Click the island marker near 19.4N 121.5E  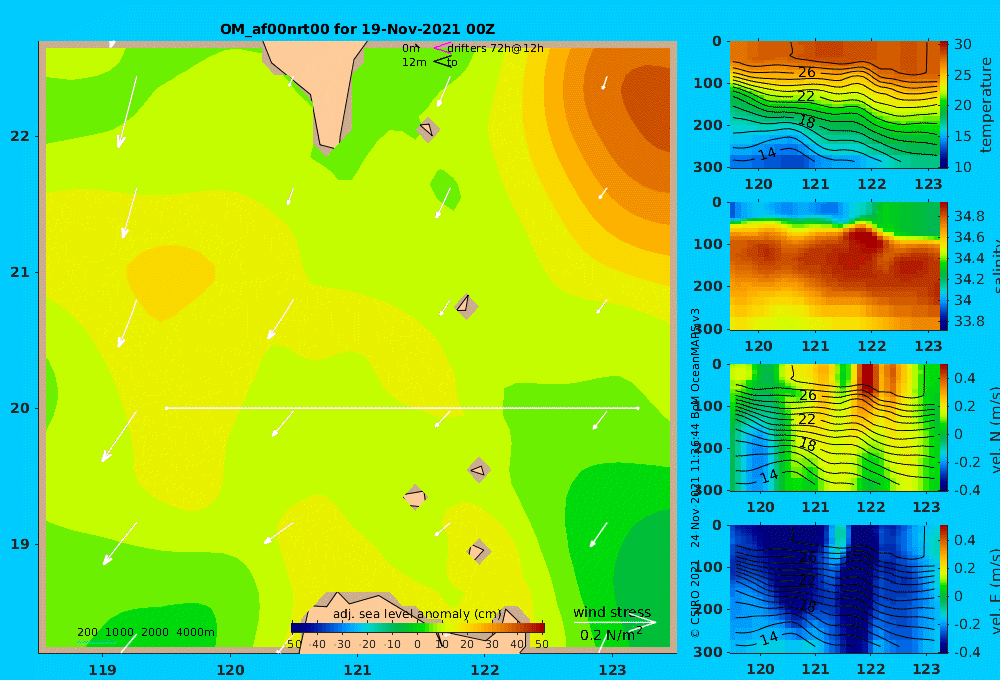(415, 498)
